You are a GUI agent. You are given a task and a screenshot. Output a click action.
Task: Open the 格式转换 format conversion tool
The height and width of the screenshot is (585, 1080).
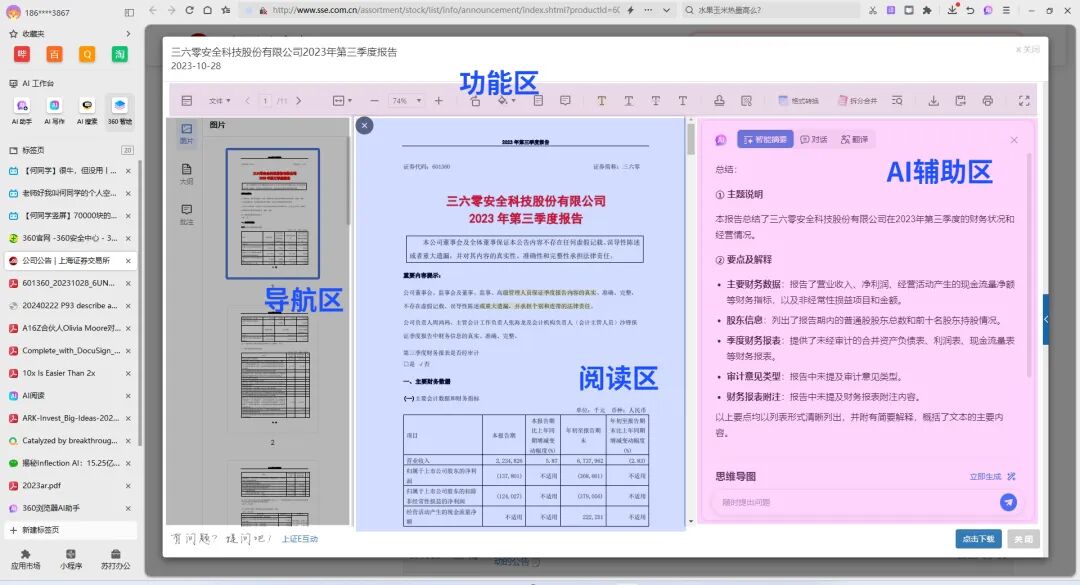pos(798,101)
